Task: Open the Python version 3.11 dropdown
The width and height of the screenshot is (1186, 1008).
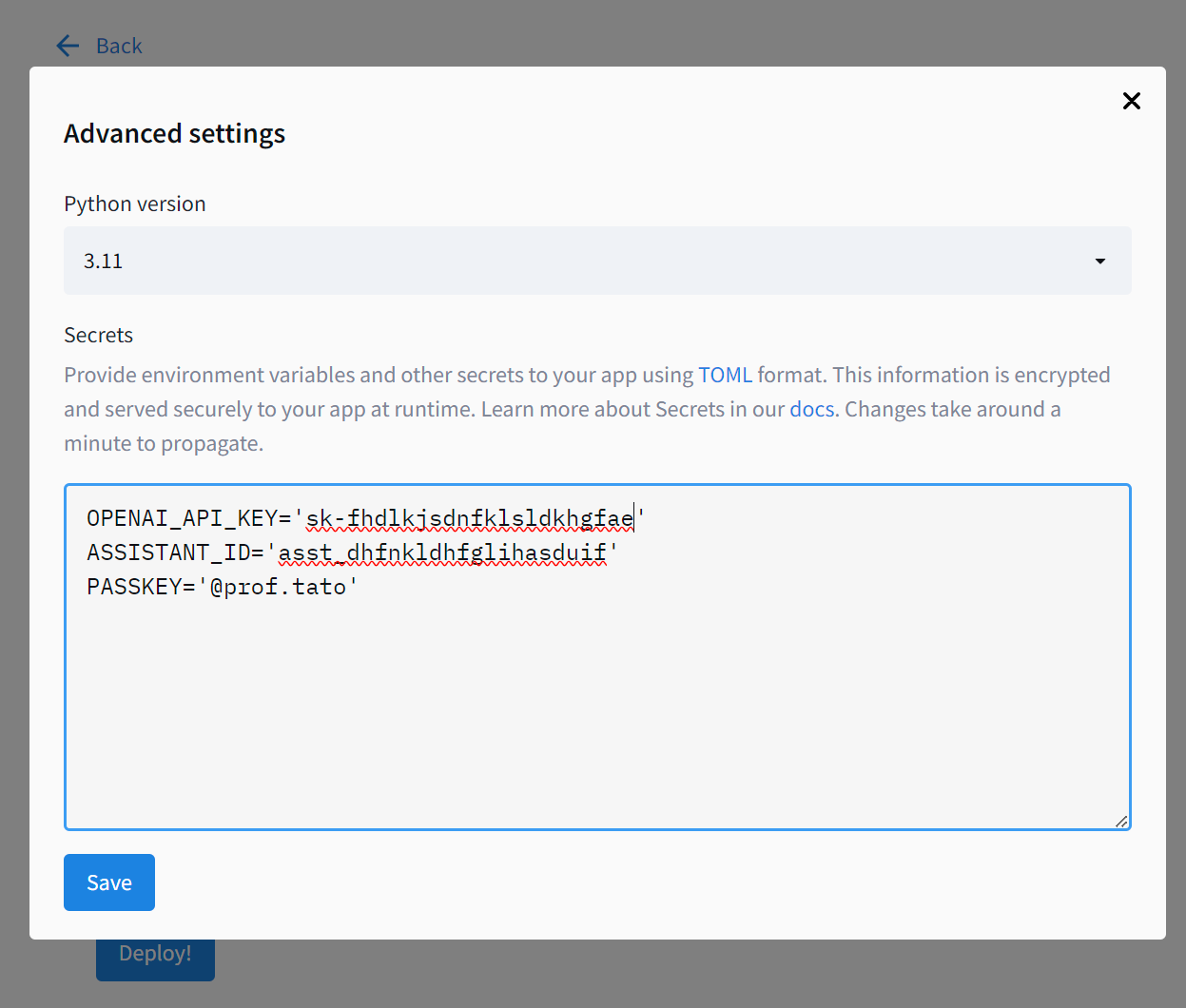Action: point(597,261)
